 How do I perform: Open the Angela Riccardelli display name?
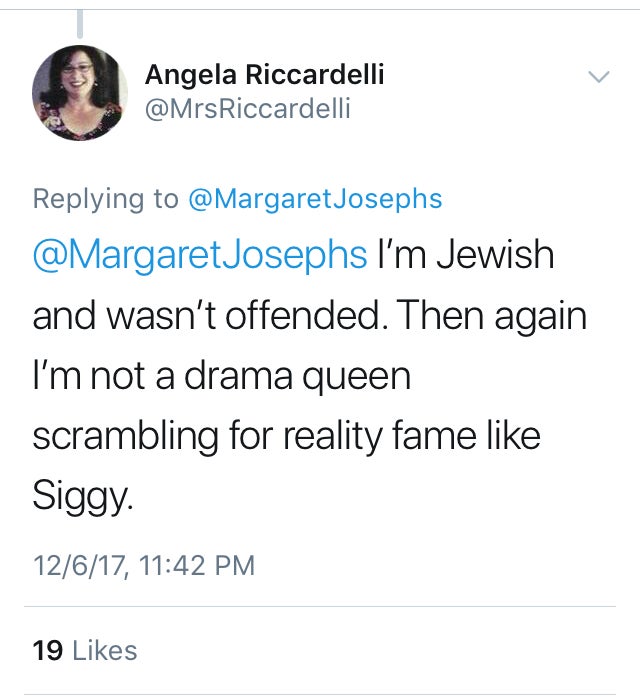264,74
